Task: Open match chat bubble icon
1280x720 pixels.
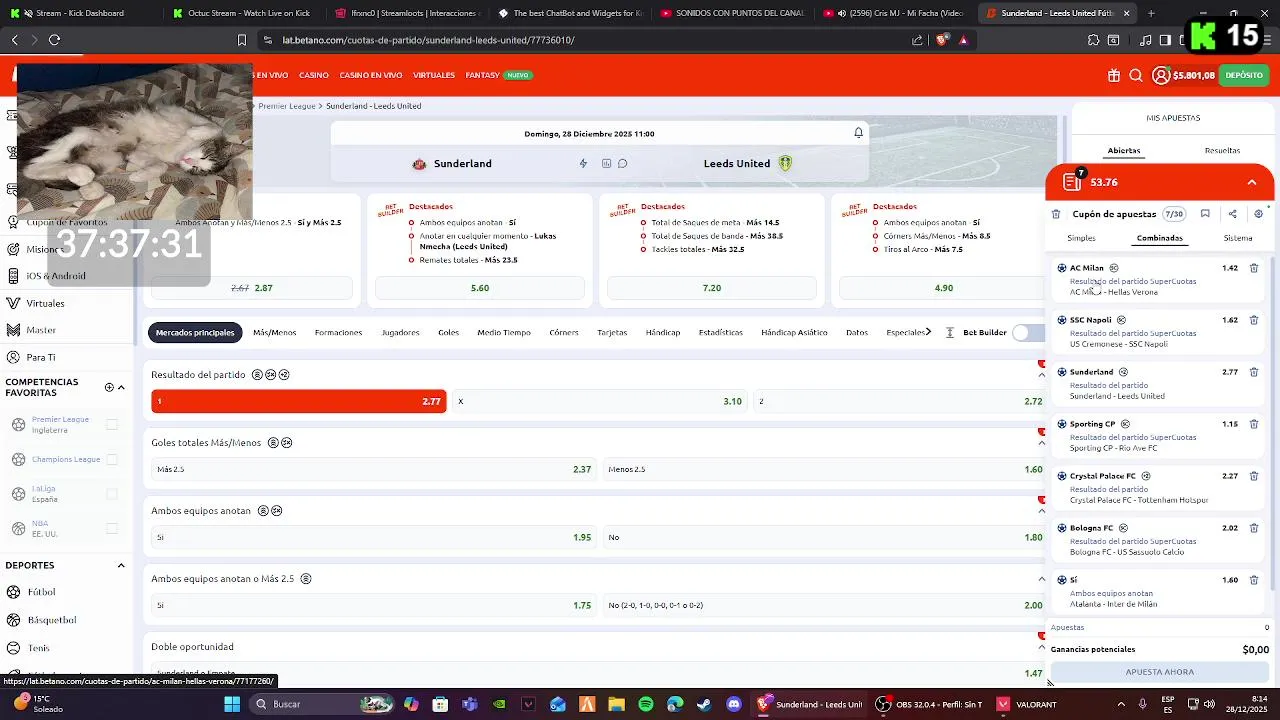Action: tap(622, 163)
